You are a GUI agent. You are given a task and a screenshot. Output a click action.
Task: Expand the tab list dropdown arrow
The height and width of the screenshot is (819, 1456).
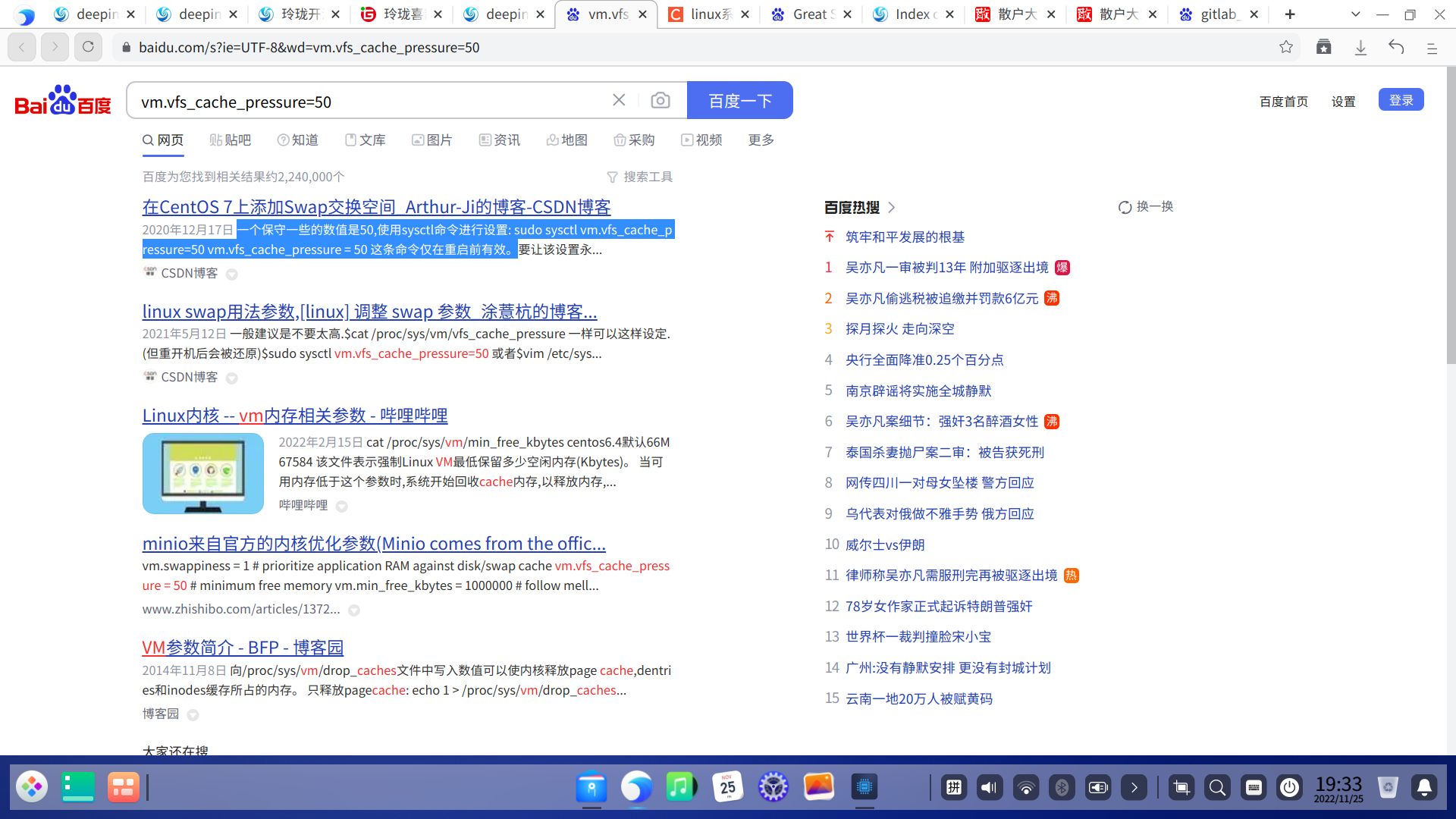click(1356, 14)
